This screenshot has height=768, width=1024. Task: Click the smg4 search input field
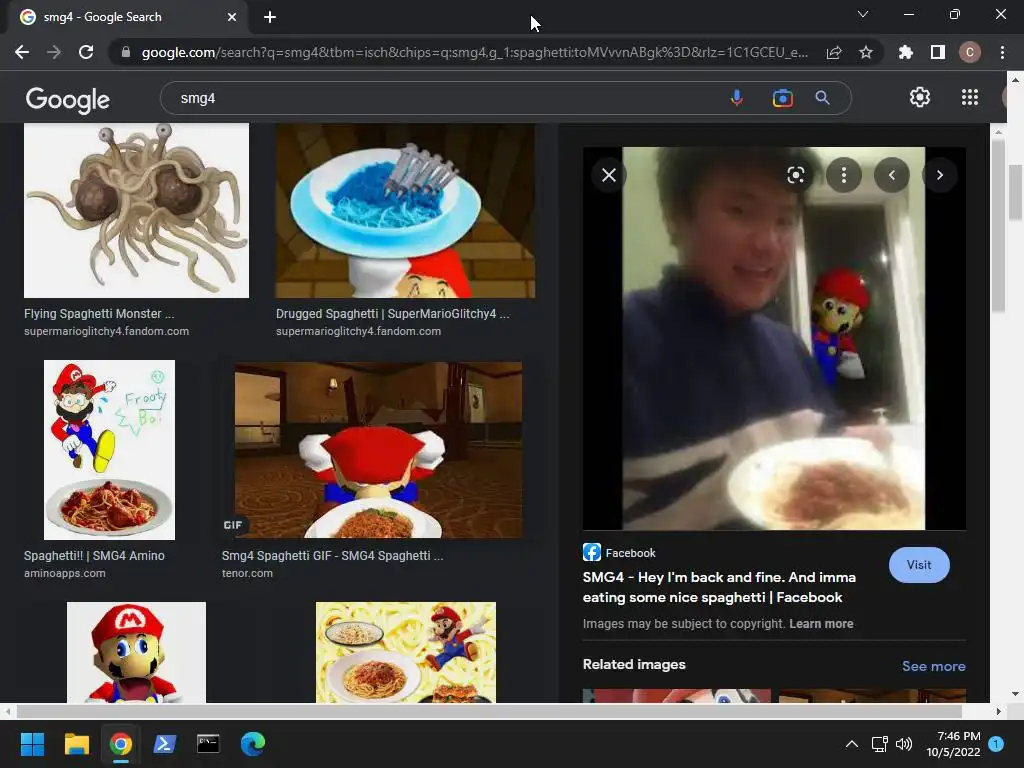pyautogui.click(x=444, y=98)
